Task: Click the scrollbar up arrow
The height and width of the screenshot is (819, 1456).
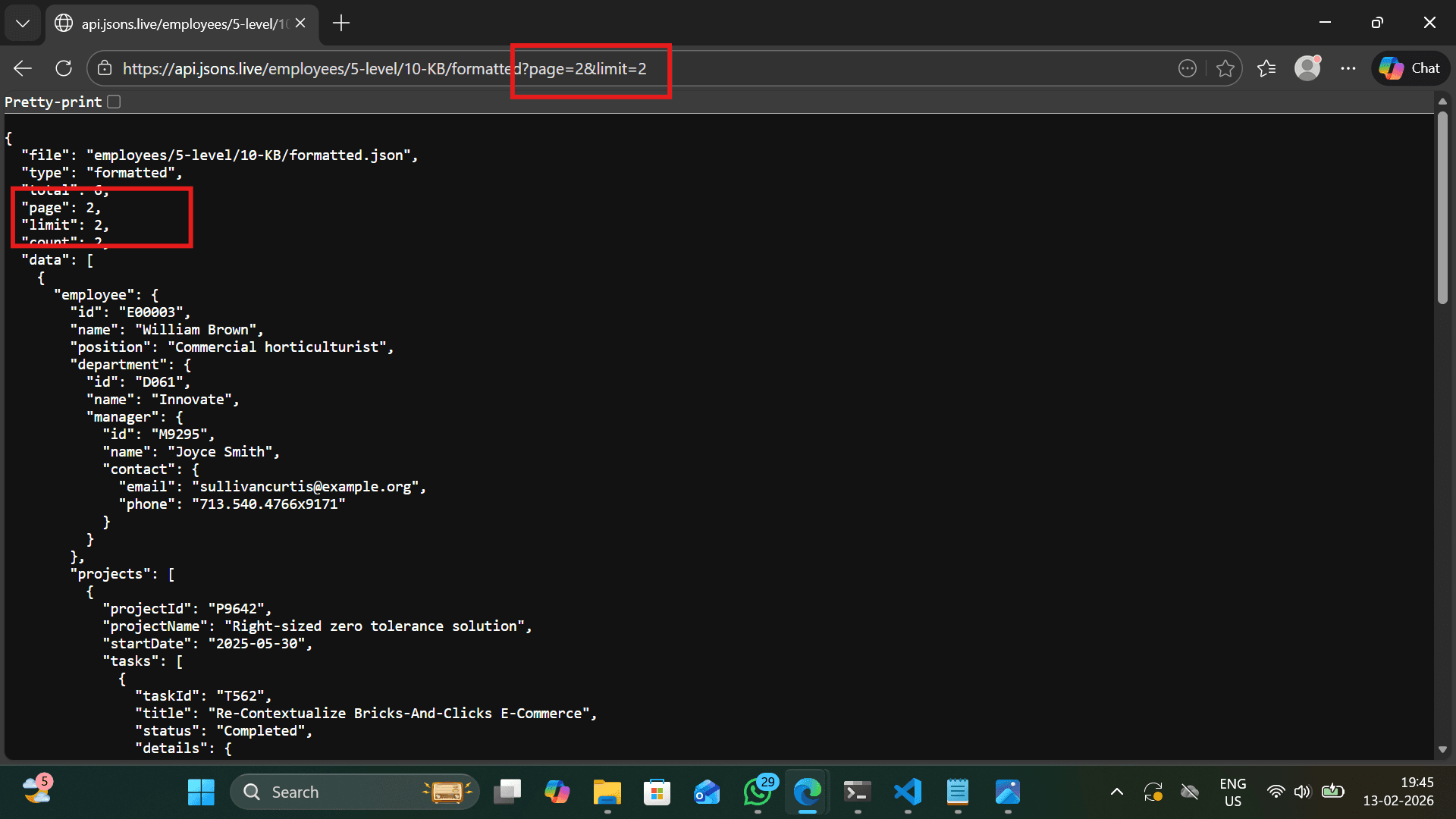Action: (1442, 101)
